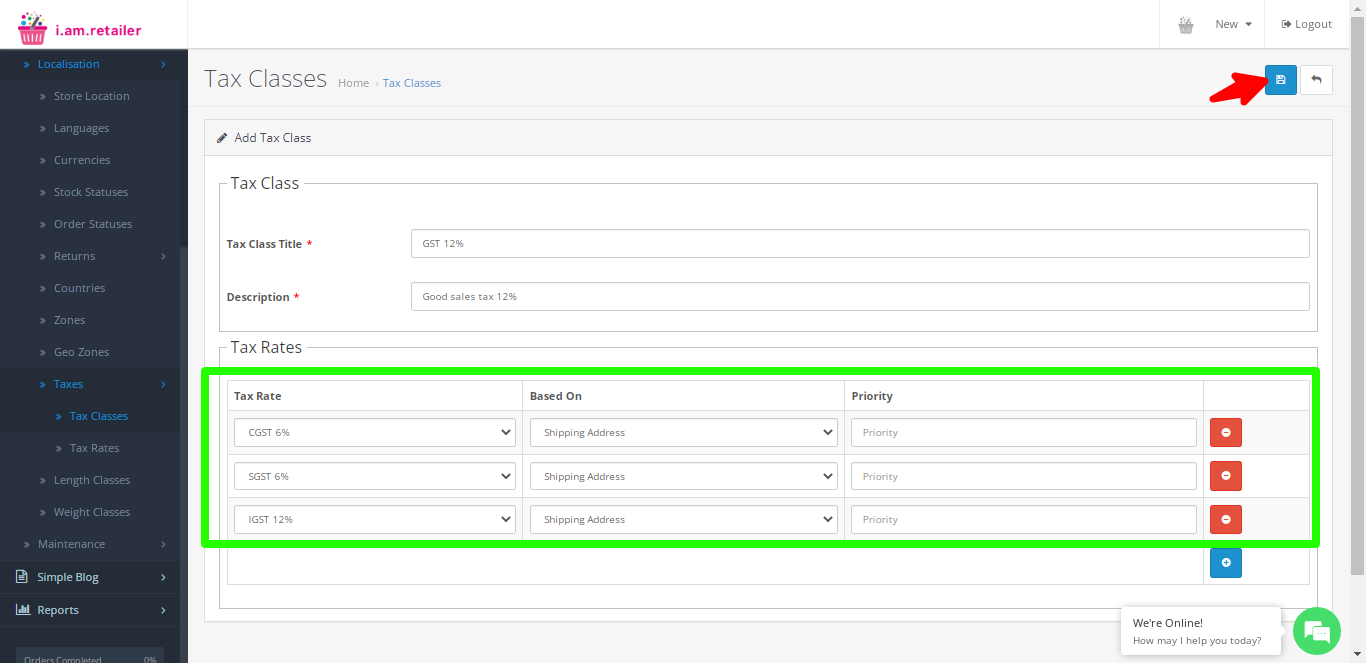
Task: Click the Based On column header
Action: pyautogui.click(x=556, y=396)
